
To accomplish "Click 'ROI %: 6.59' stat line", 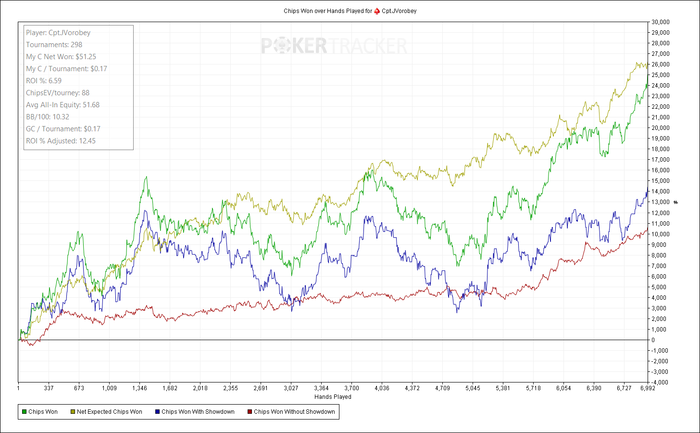I will pos(44,81).
